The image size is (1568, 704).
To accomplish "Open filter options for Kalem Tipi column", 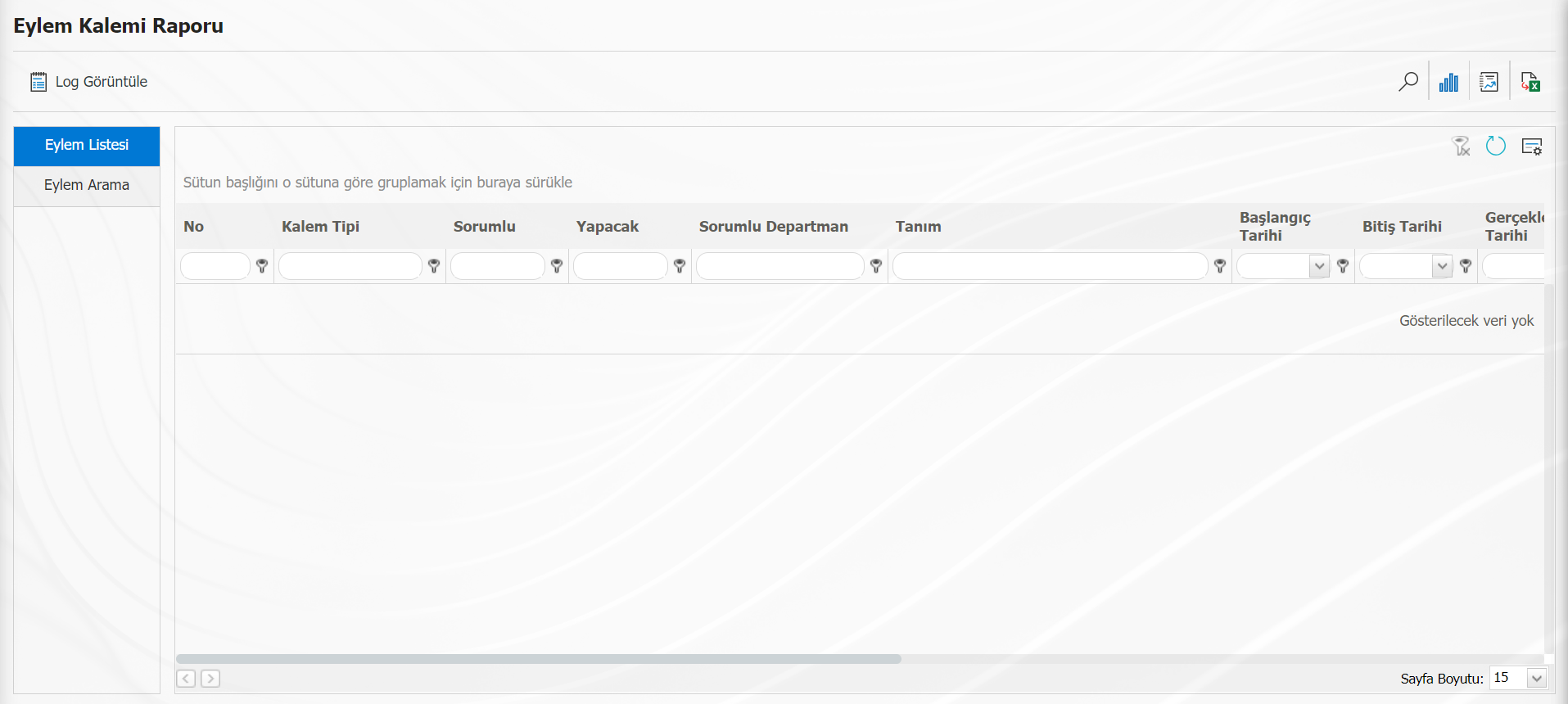I will pyautogui.click(x=434, y=266).
